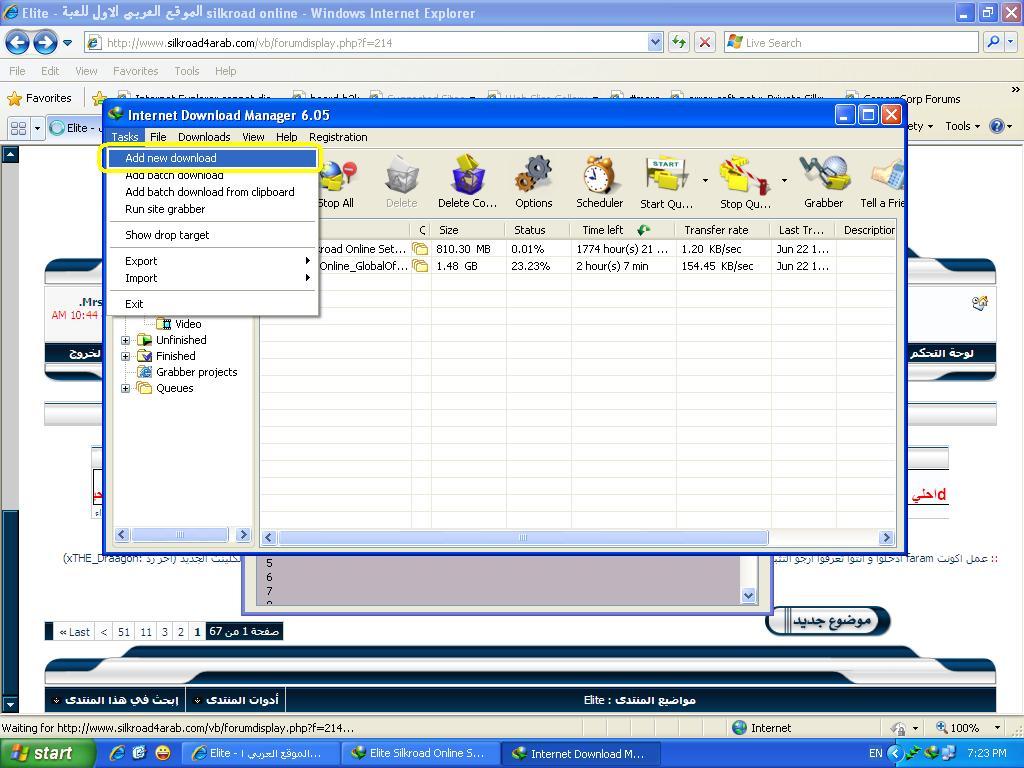Click the Video category icon in IDM tree

163,324
